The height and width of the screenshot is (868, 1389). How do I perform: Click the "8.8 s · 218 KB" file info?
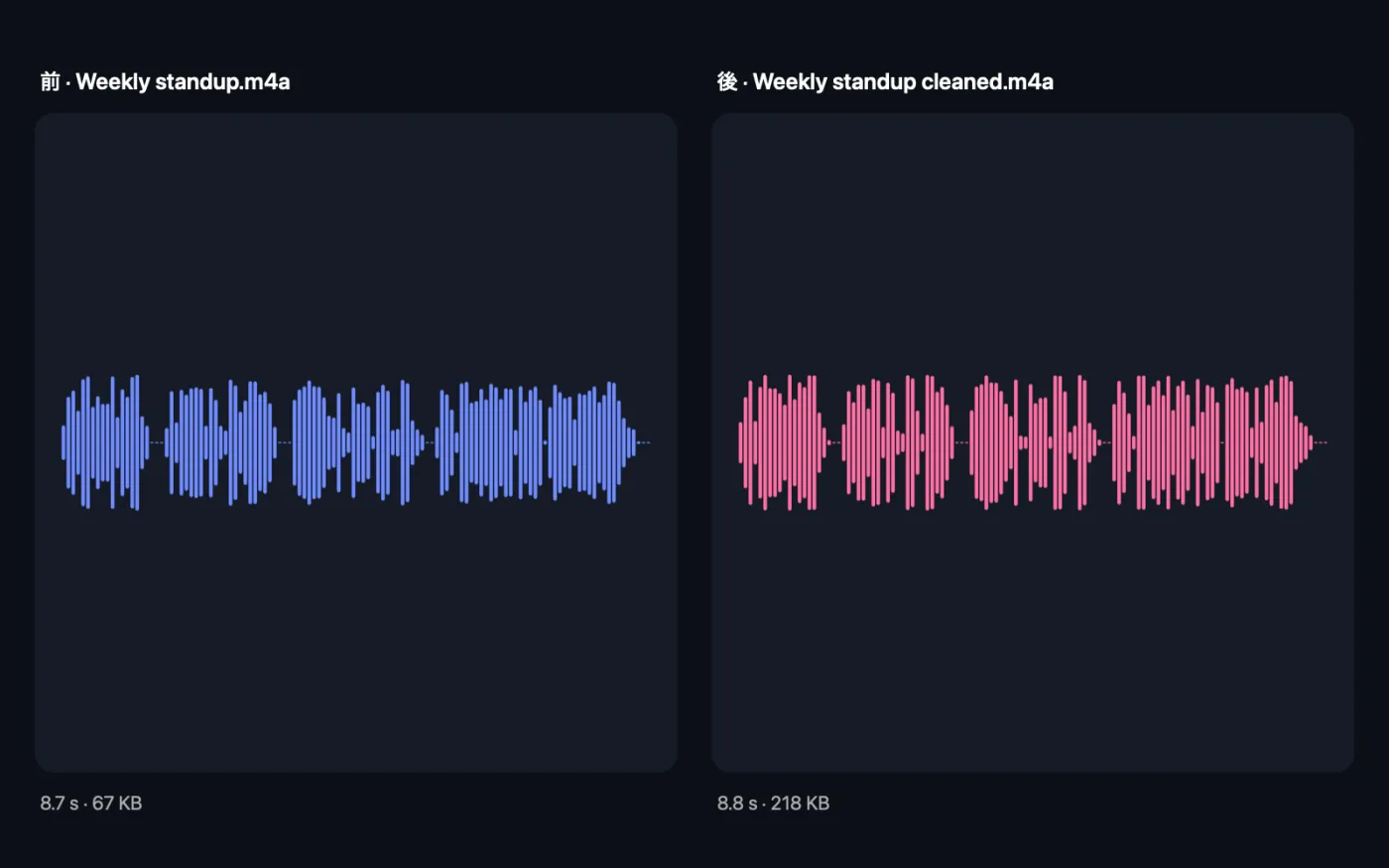pyautogui.click(x=773, y=804)
